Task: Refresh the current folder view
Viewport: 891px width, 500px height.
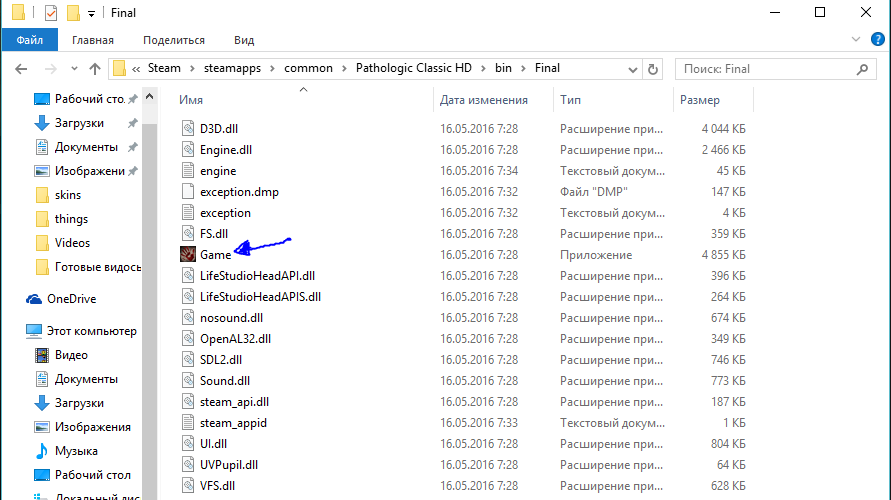Action: tap(653, 69)
